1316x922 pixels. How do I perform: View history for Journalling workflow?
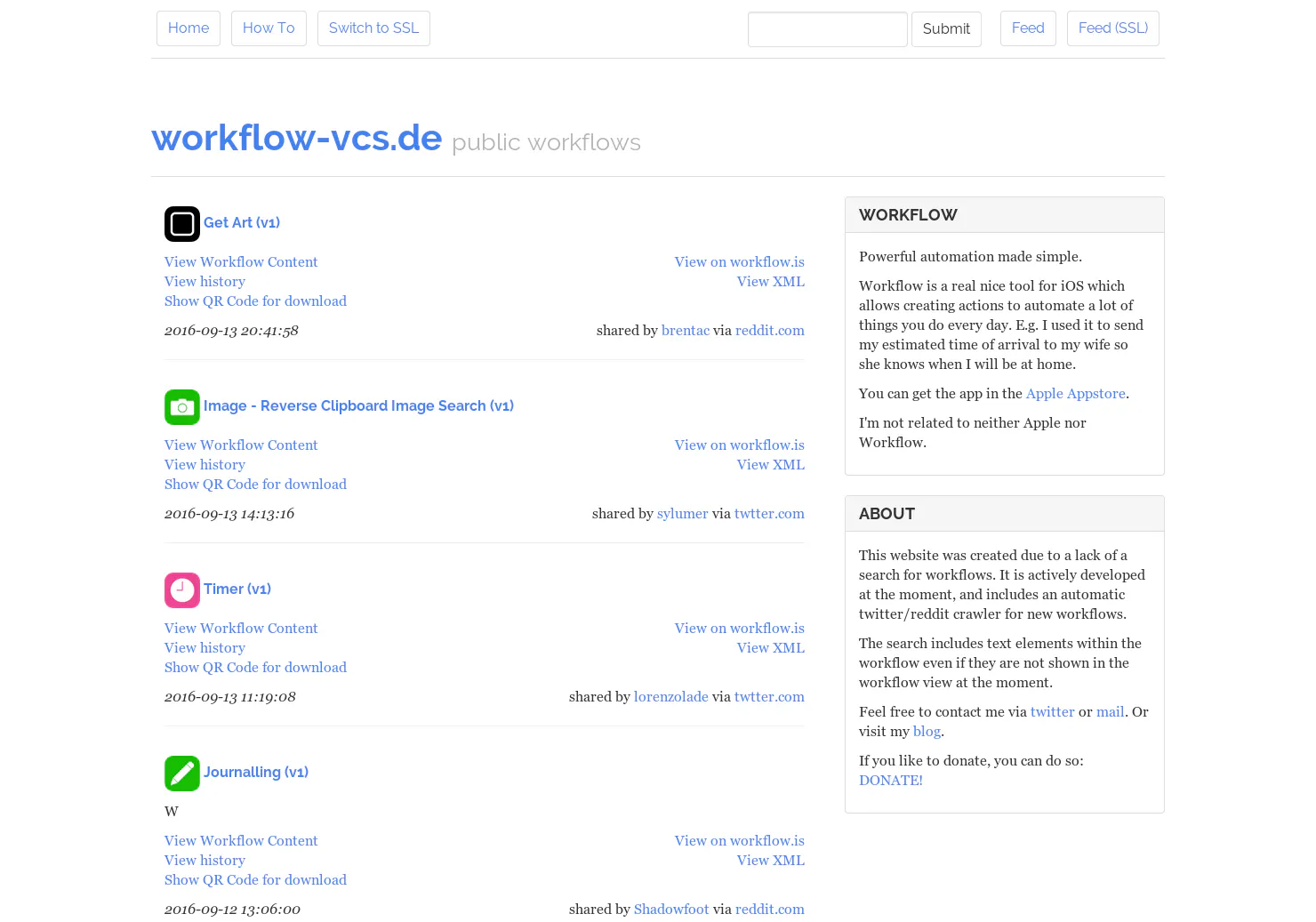(205, 860)
